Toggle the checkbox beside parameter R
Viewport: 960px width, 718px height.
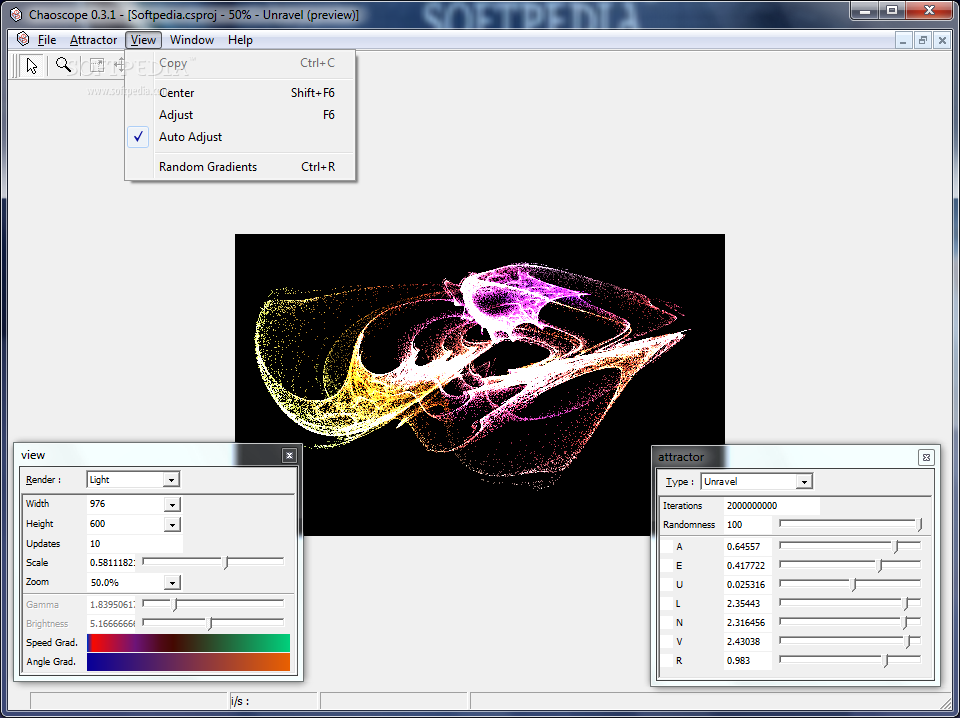point(667,660)
